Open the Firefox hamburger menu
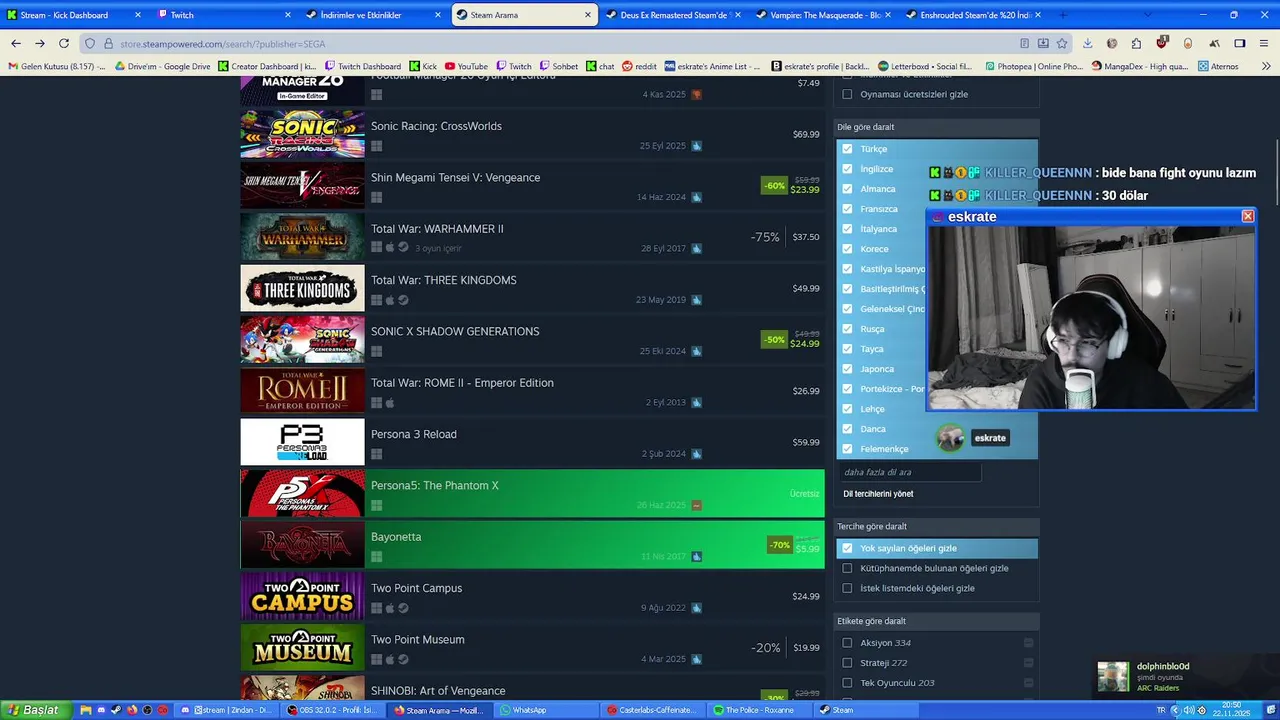Image resolution: width=1280 pixels, height=720 pixels. click(x=1265, y=43)
